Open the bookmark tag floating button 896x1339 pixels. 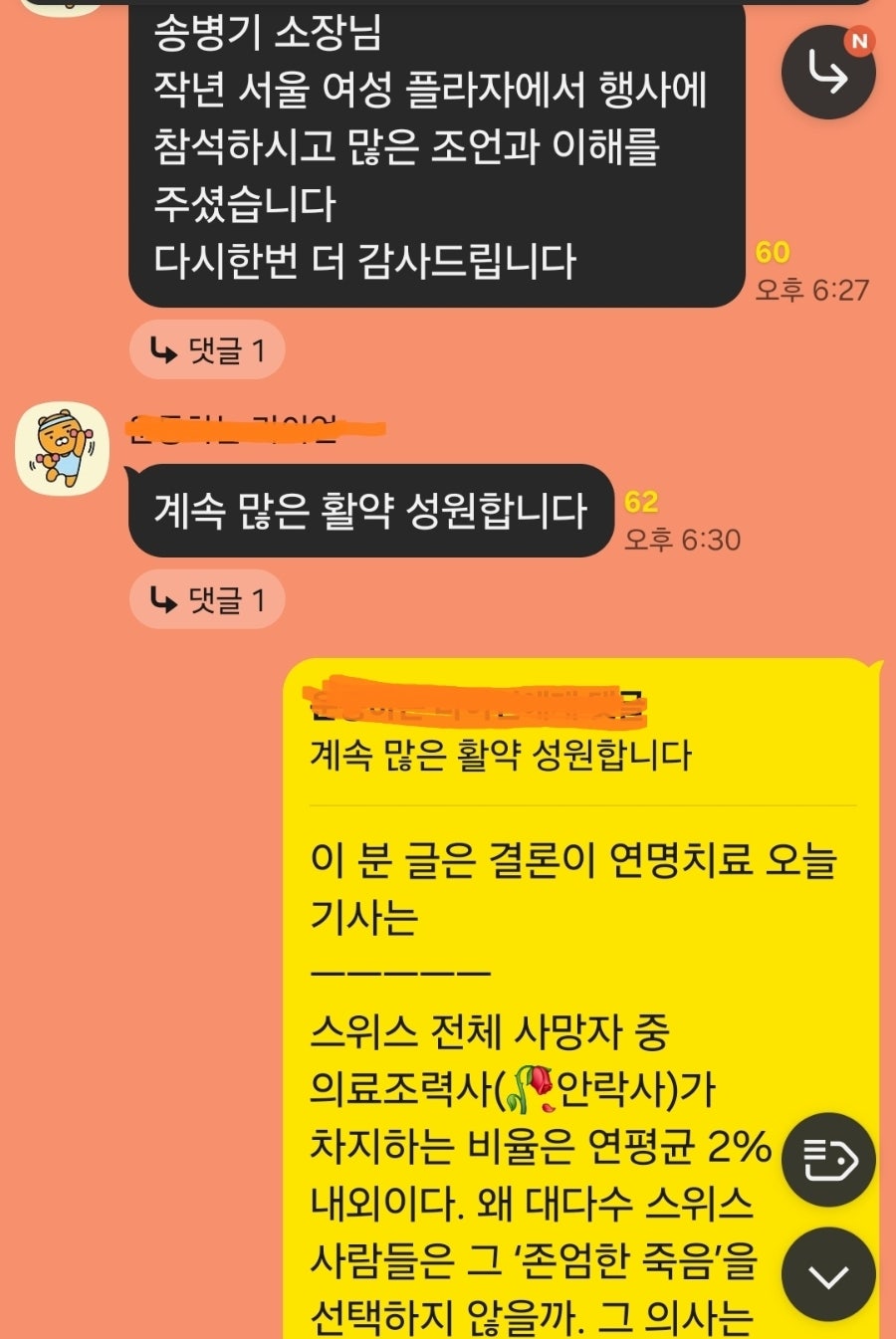828,1160
